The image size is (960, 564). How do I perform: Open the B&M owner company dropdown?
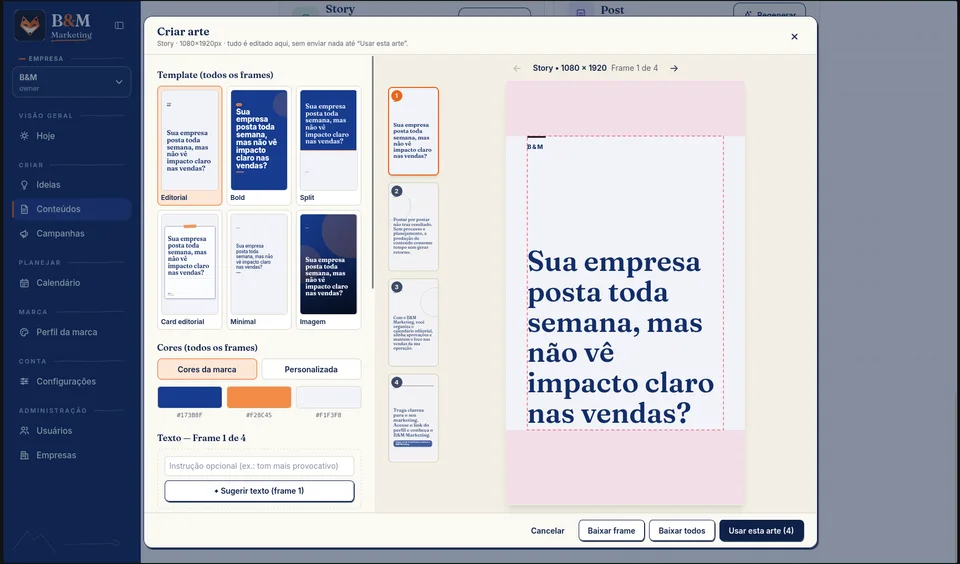[72, 82]
